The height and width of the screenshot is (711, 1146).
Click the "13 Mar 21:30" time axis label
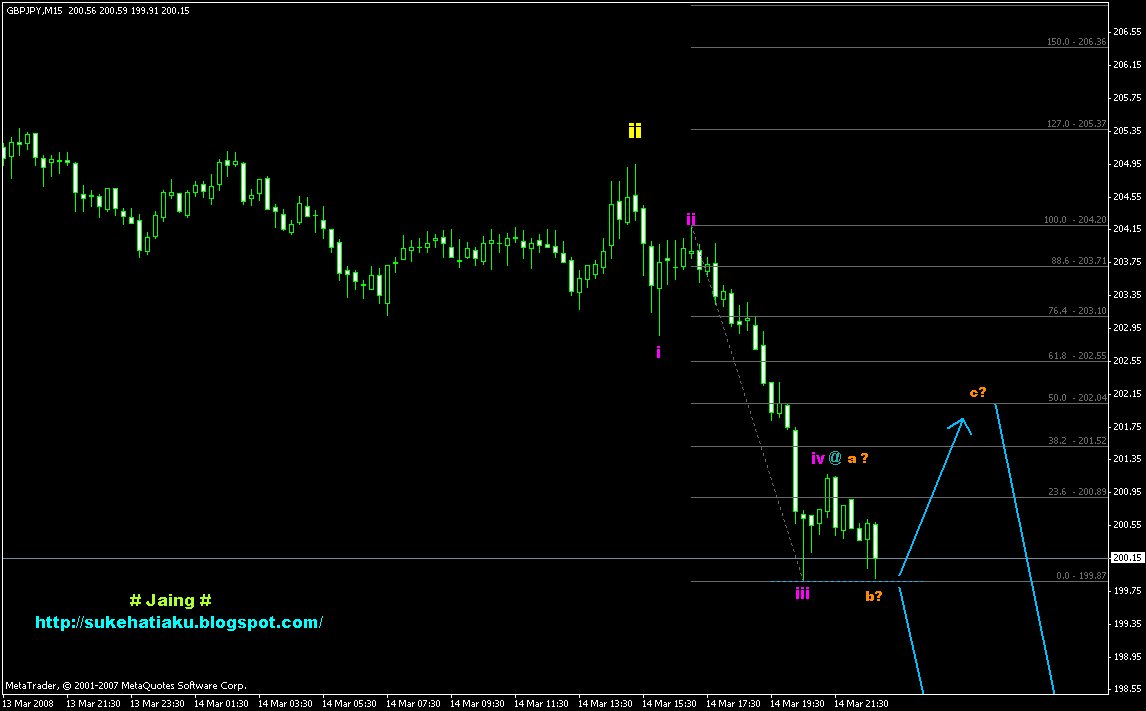(x=93, y=704)
